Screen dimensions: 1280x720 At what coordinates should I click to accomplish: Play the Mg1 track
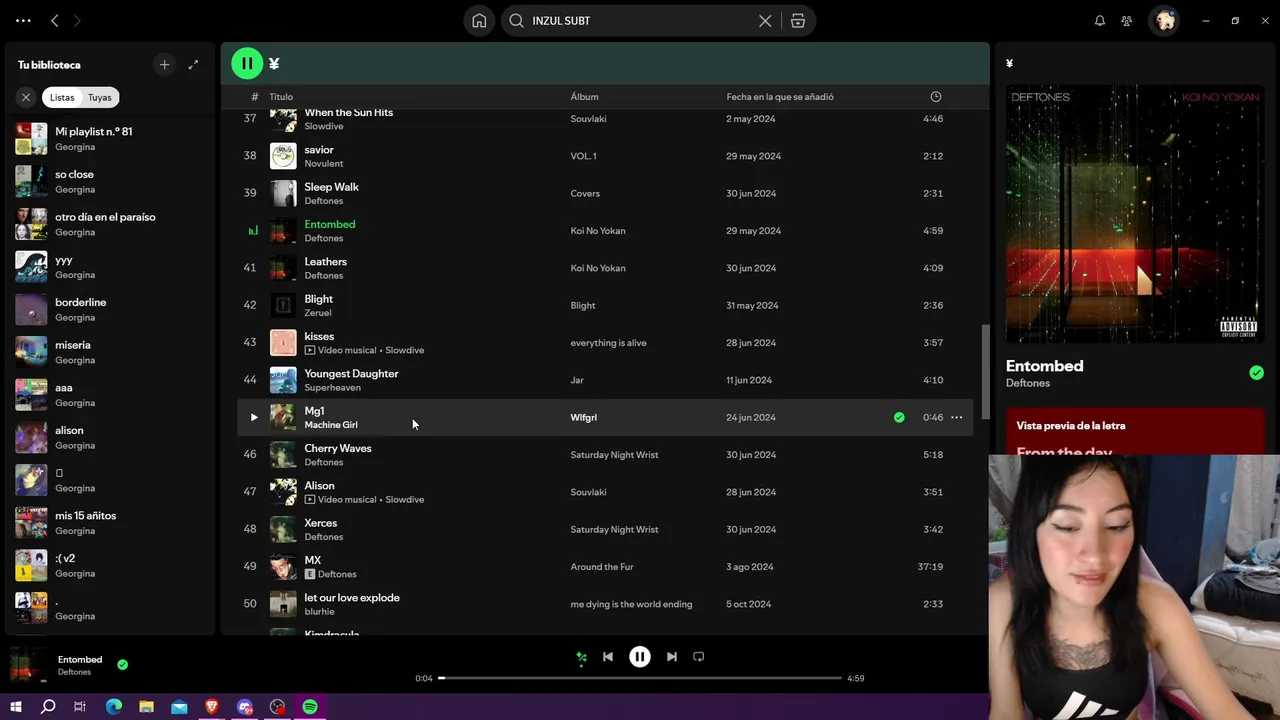pyautogui.click(x=253, y=417)
